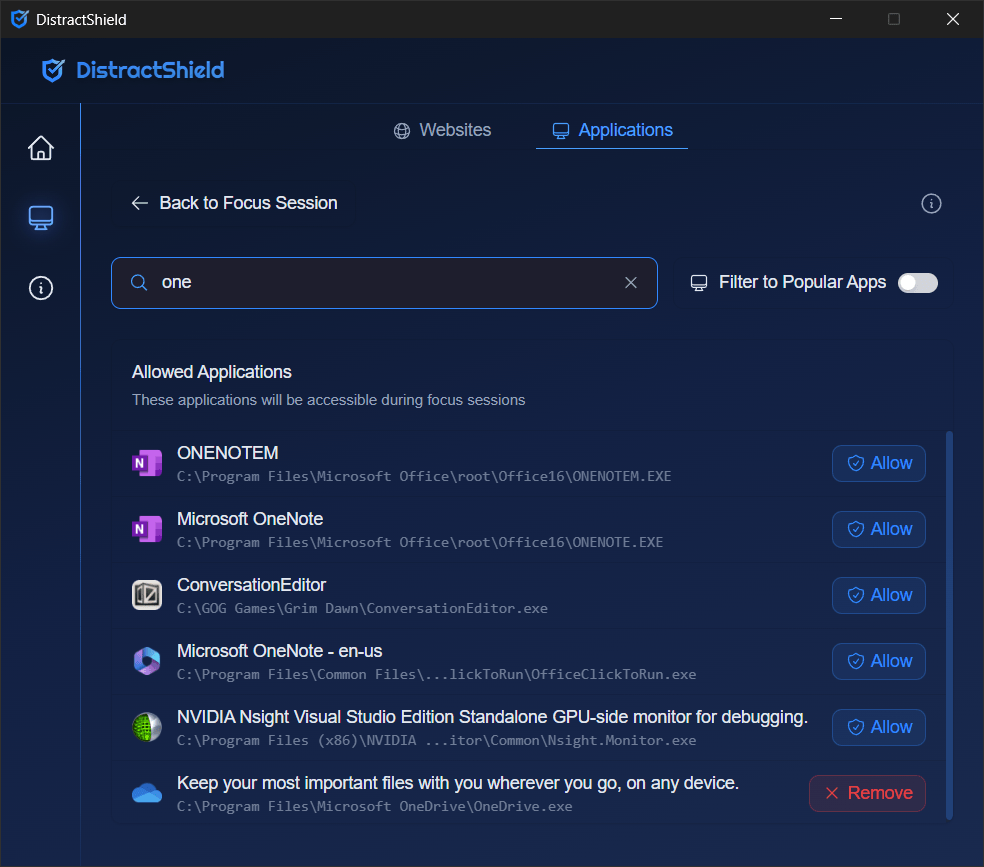Switch to the Websites tab

coord(442,130)
